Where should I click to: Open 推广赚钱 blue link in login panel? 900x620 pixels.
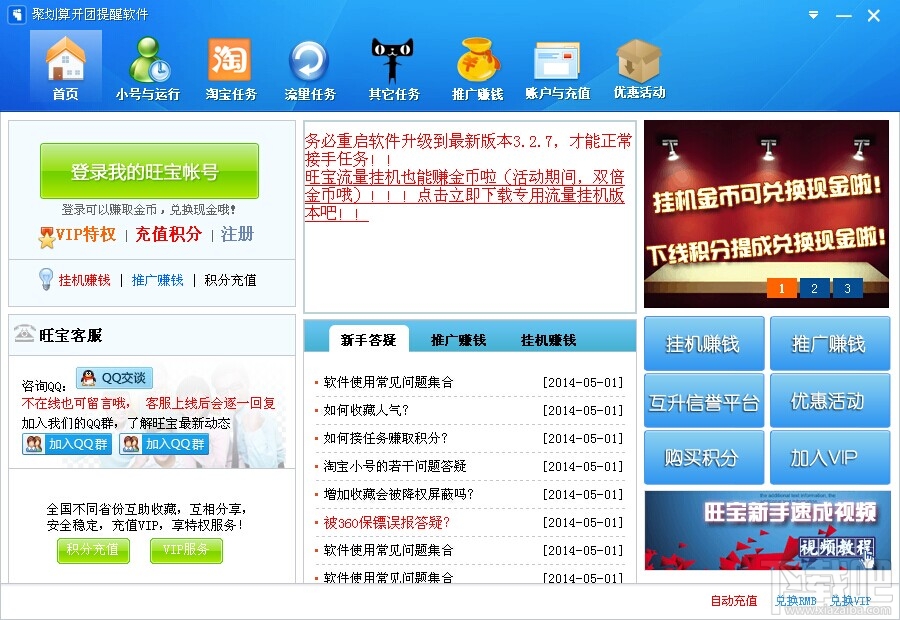point(158,280)
